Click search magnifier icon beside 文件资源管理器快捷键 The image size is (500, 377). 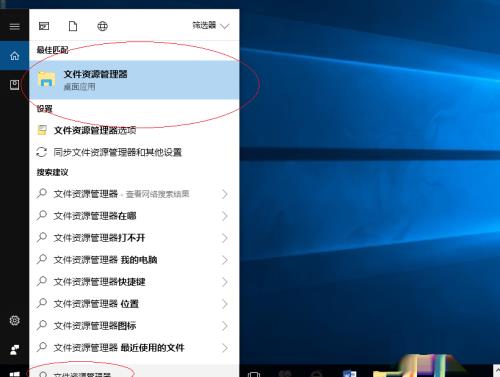[42, 281]
